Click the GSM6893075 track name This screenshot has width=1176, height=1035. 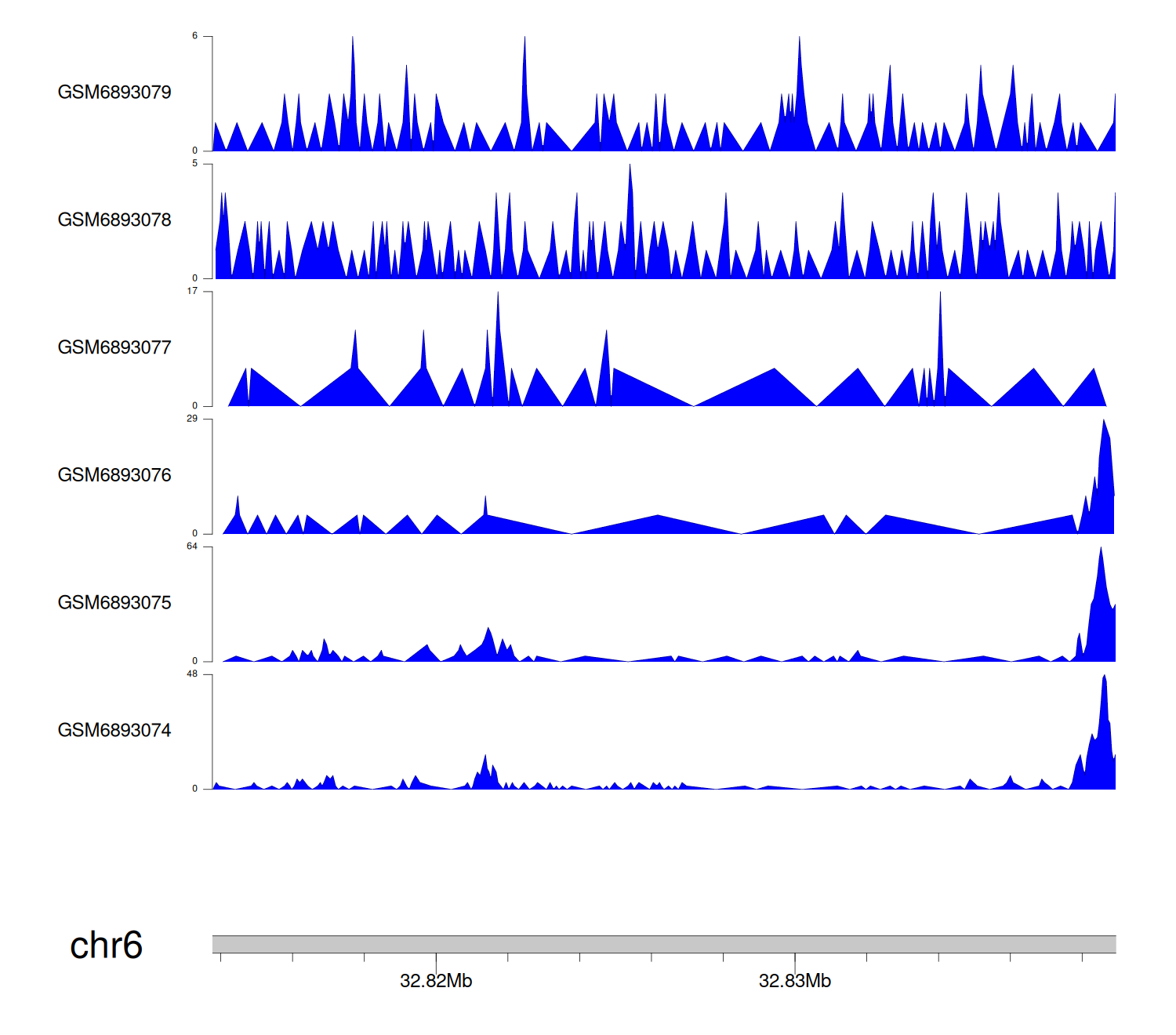click(x=114, y=603)
